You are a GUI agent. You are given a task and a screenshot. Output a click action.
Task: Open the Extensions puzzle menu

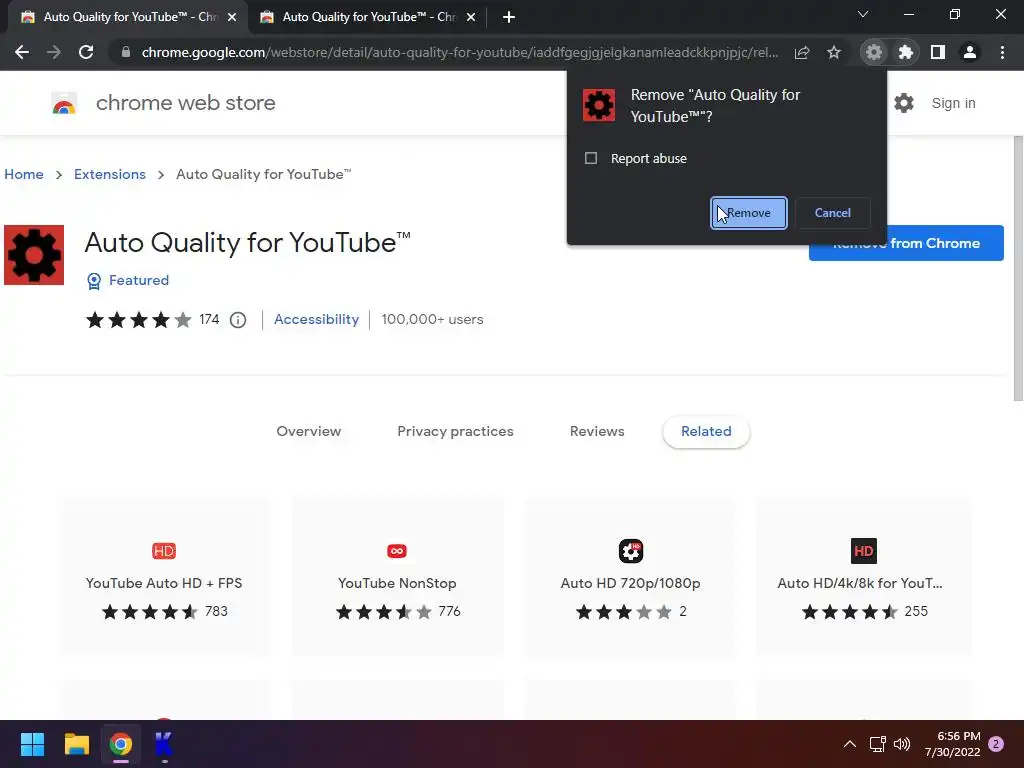[x=906, y=52]
